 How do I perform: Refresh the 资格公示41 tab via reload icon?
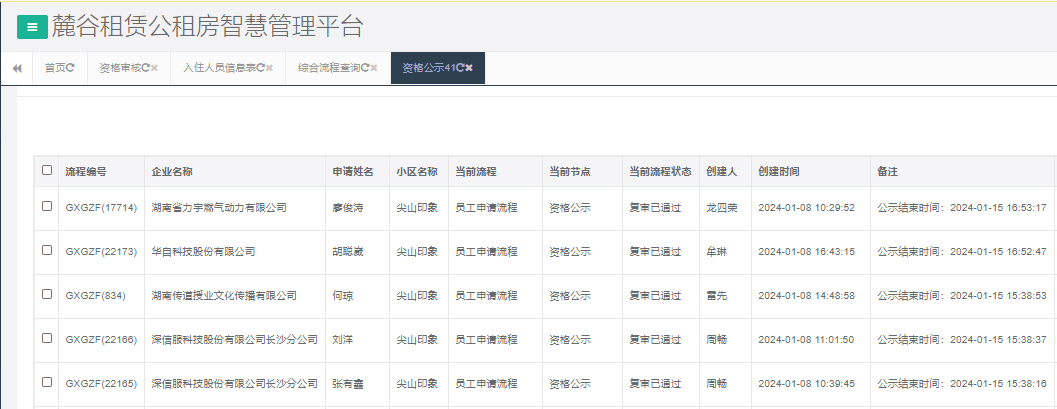460,67
